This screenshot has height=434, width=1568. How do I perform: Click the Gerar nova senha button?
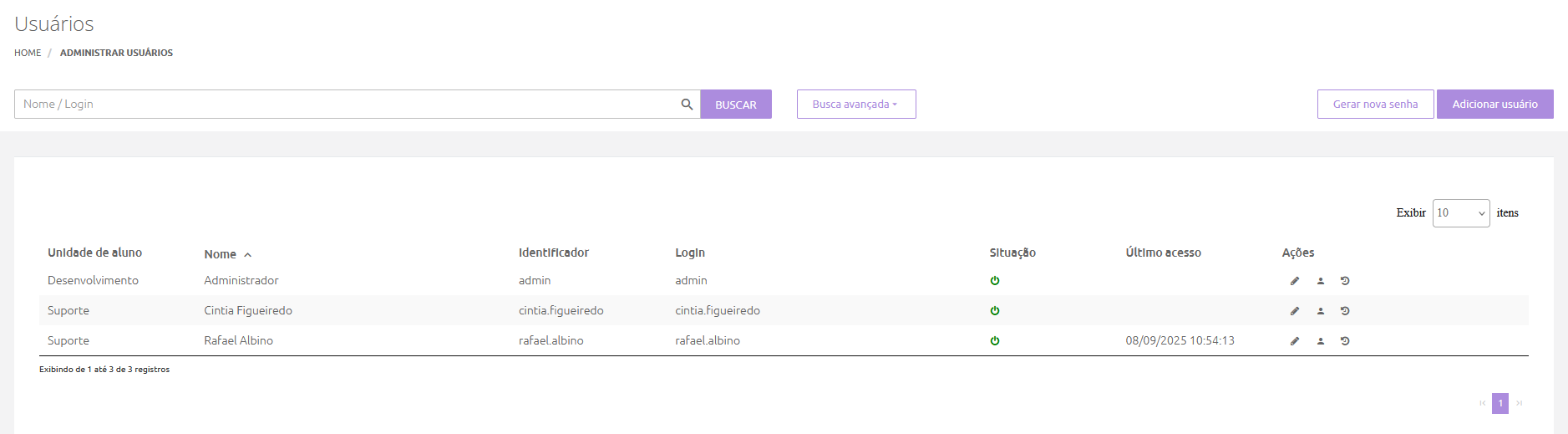pos(1375,105)
